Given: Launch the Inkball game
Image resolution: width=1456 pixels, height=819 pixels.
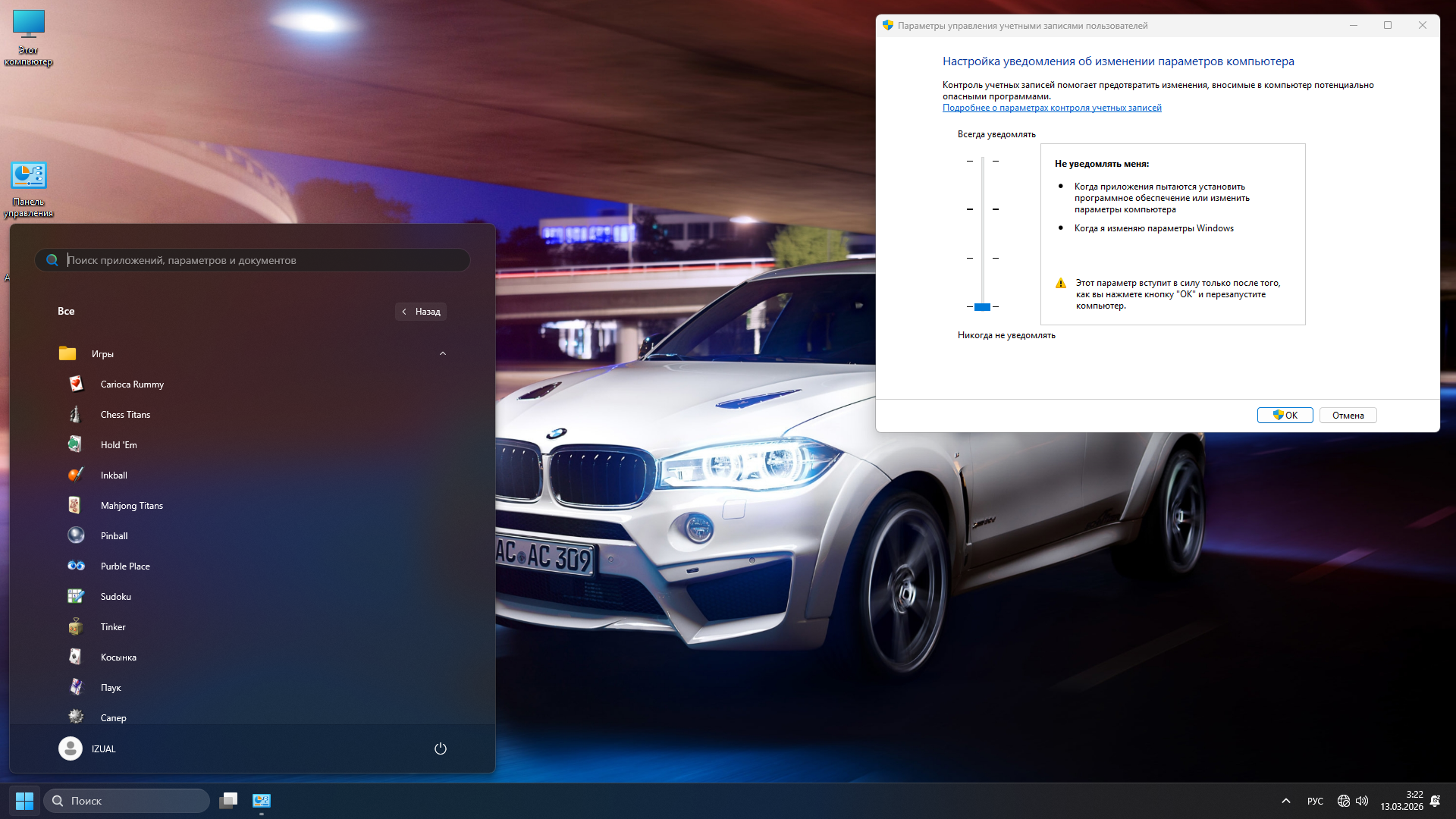Looking at the screenshot, I should (113, 475).
